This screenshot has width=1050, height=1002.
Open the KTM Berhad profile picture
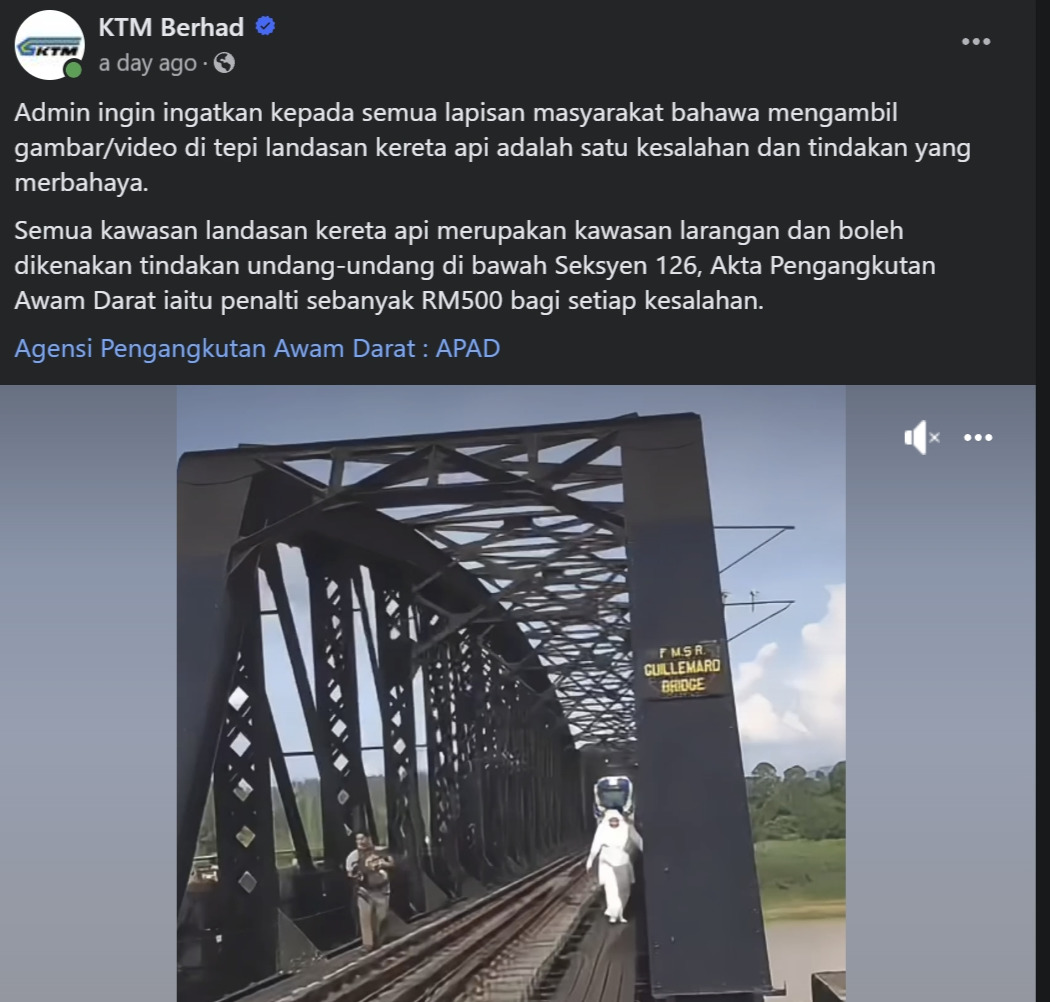pyautogui.click(x=49, y=45)
